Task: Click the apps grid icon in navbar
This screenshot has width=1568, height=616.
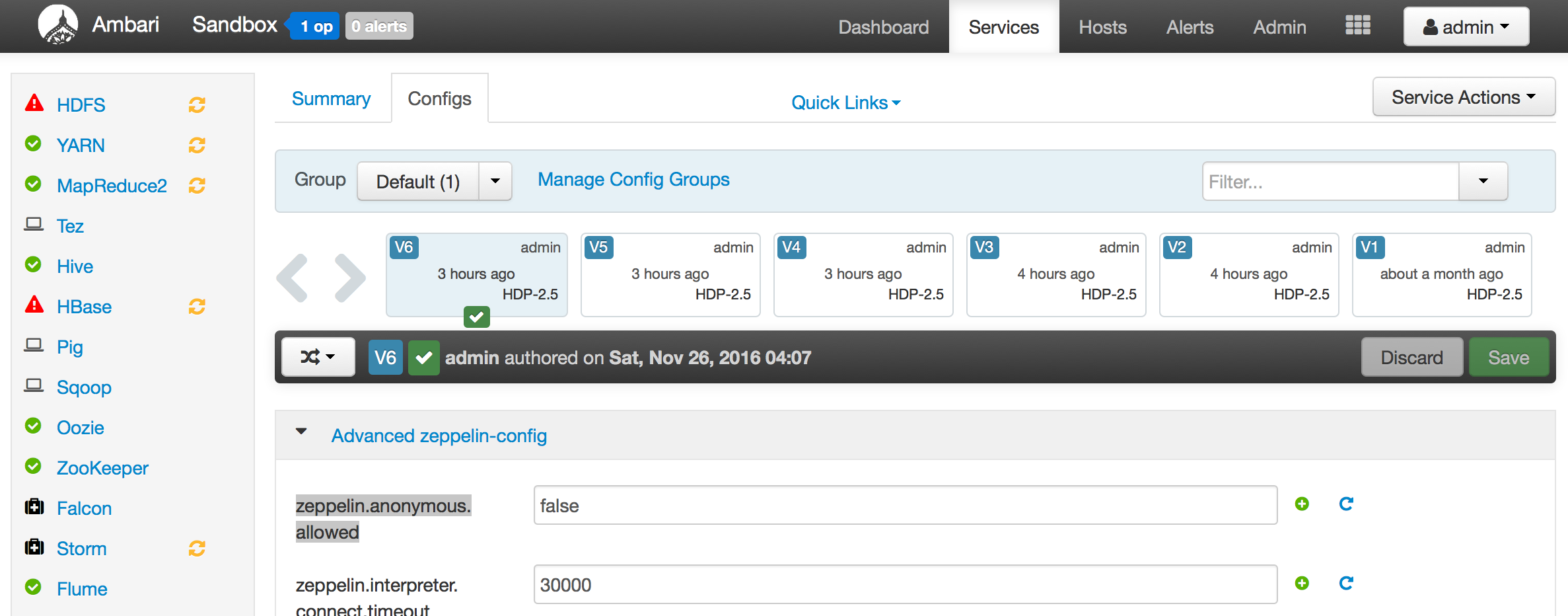Action: (x=1357, y=25)
